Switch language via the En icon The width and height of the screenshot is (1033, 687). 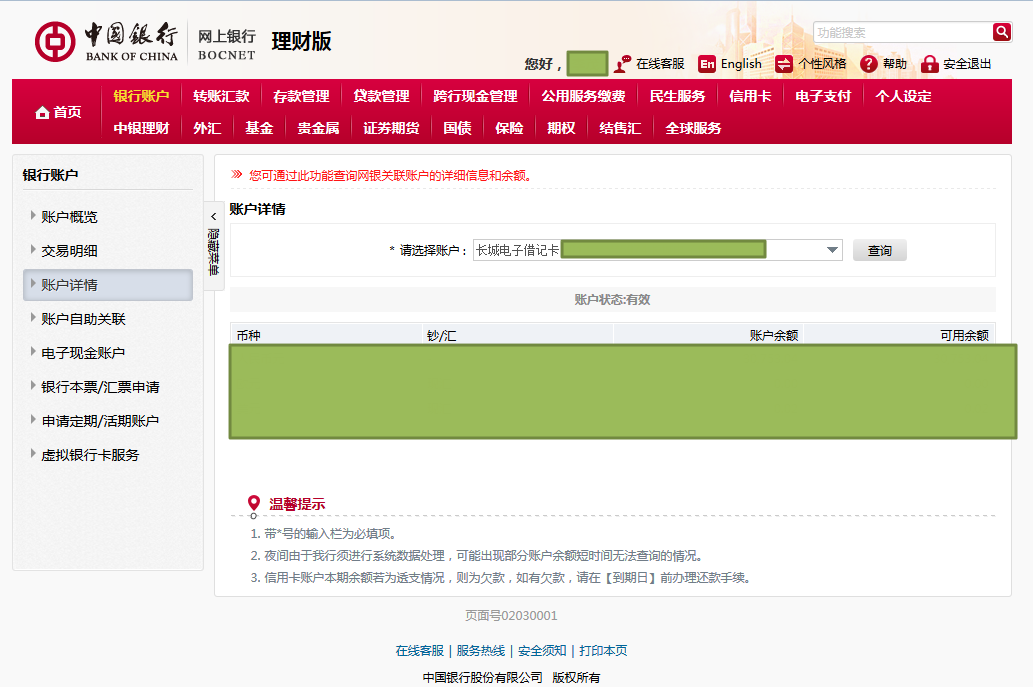coord(707,64)
